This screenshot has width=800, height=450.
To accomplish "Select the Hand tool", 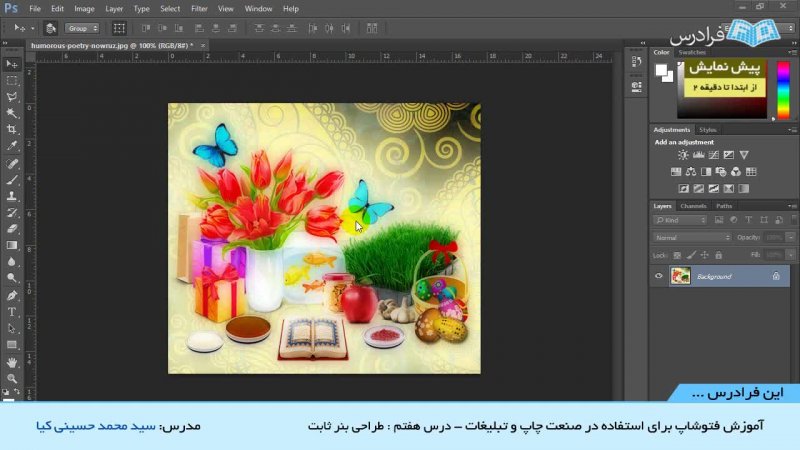I will click(x=12, y=361).
